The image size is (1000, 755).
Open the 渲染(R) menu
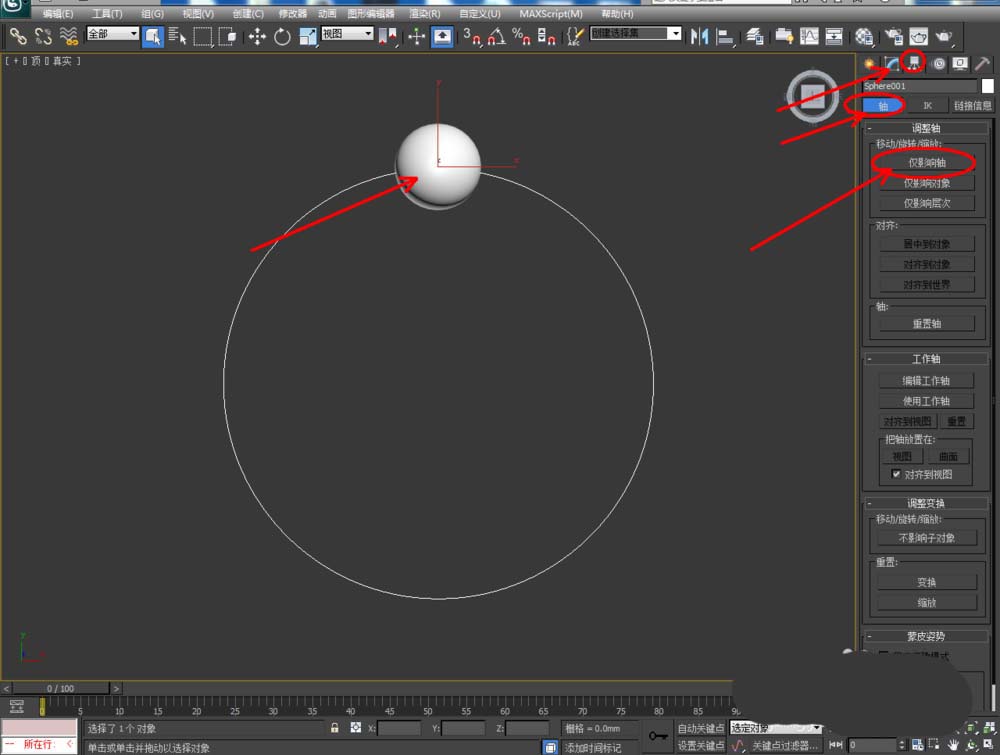(425, 14)
